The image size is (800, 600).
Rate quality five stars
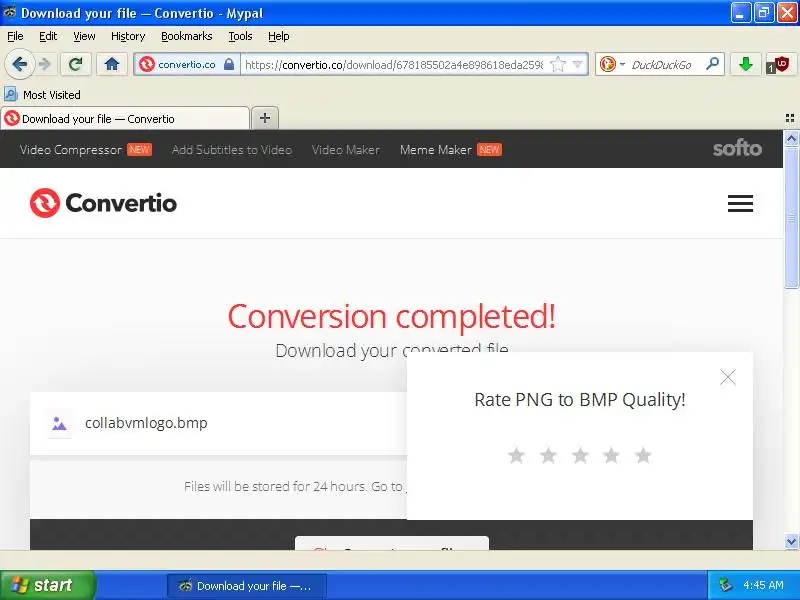point(643,455)
